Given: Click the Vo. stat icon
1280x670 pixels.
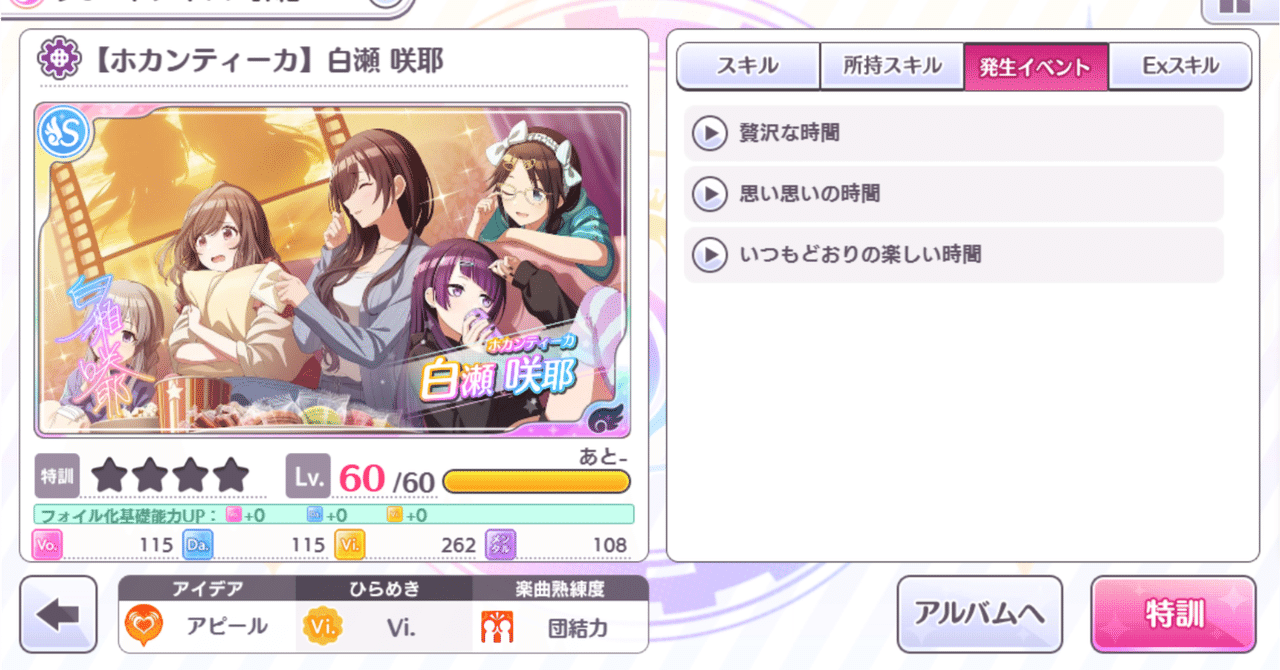Looking at the screenshot, I should pos(47,544).
